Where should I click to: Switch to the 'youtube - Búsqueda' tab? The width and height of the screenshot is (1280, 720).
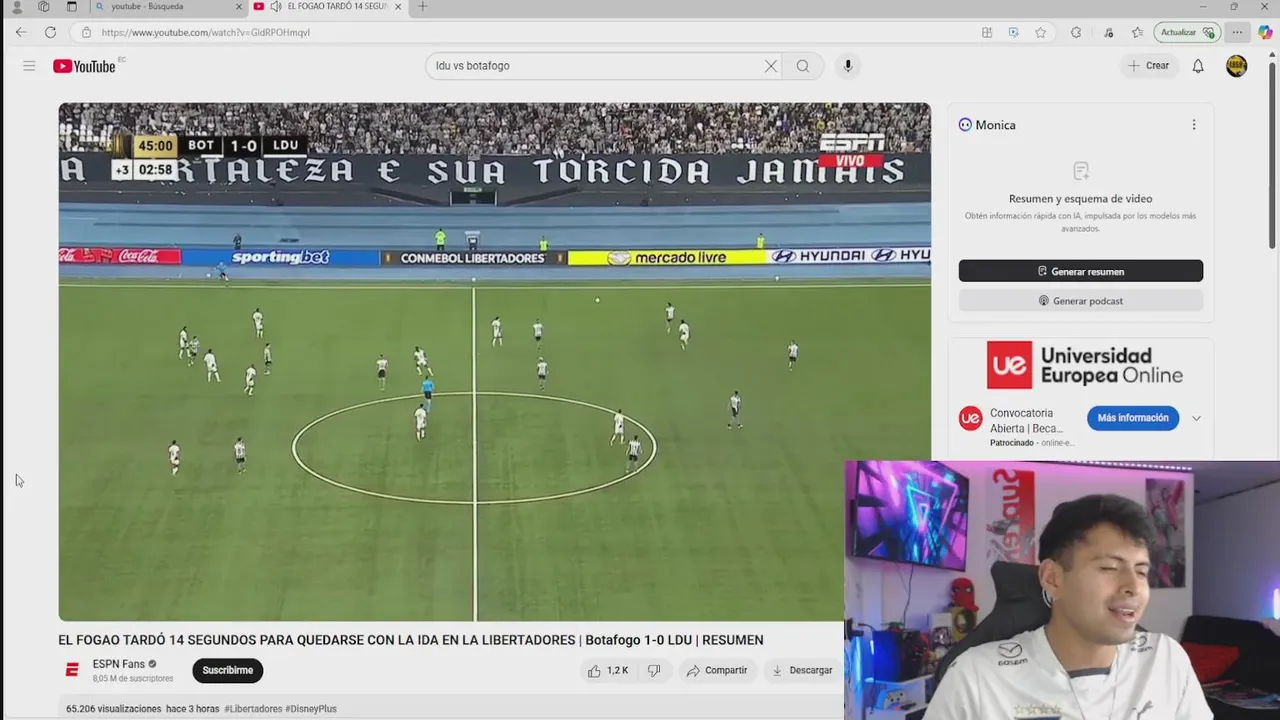point(168,7)
